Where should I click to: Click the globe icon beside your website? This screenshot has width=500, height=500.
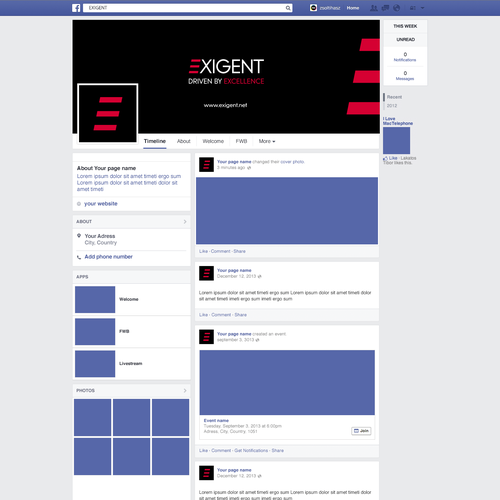click(x=79, y=204)
